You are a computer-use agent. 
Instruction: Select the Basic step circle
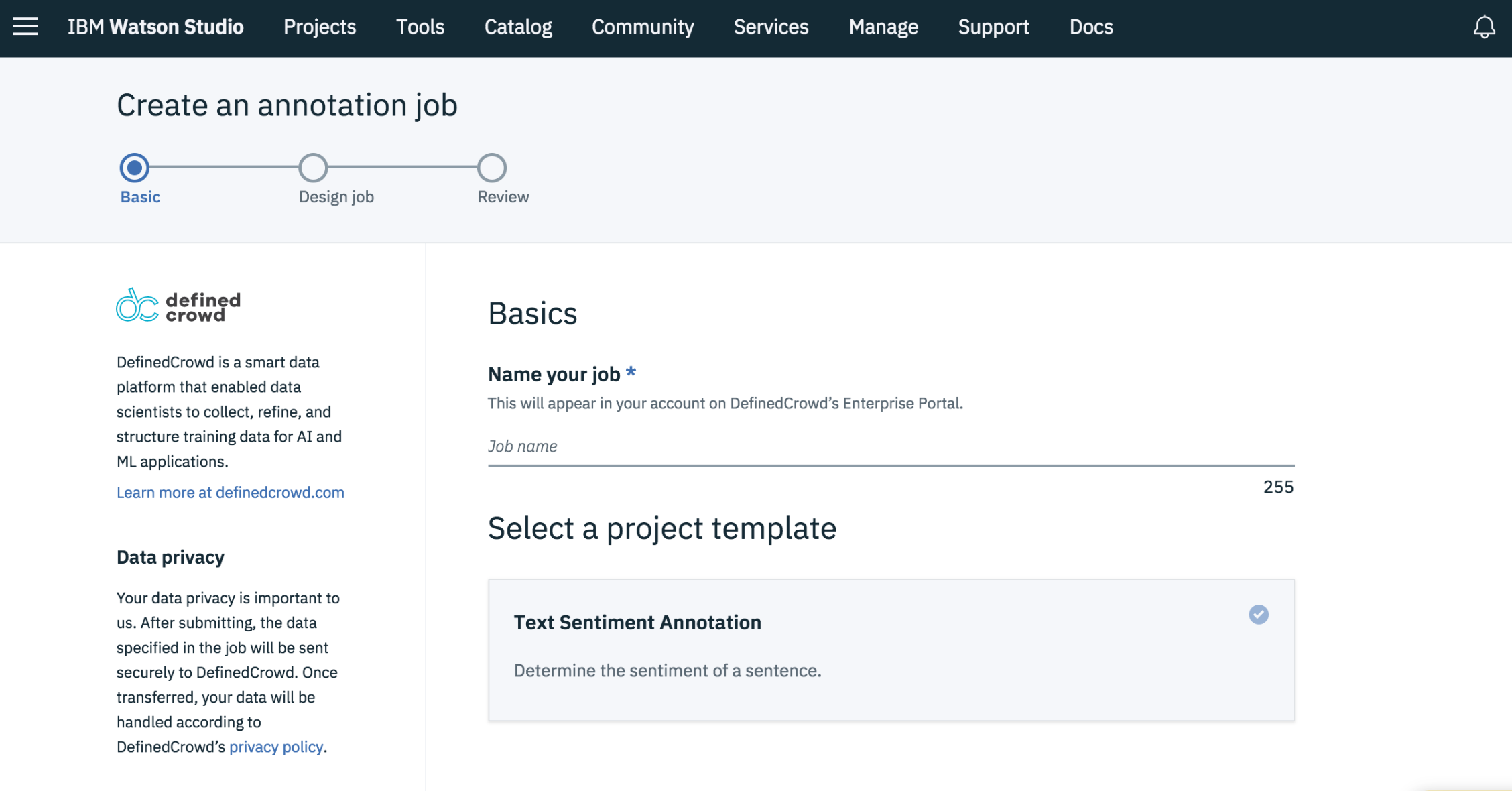click(135, 168)
